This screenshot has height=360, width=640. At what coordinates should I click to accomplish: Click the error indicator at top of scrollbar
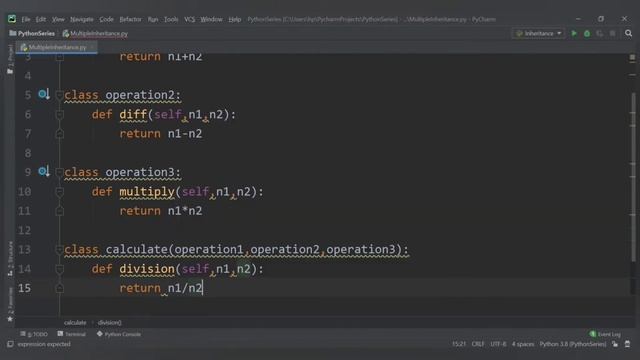pos(632,58)
